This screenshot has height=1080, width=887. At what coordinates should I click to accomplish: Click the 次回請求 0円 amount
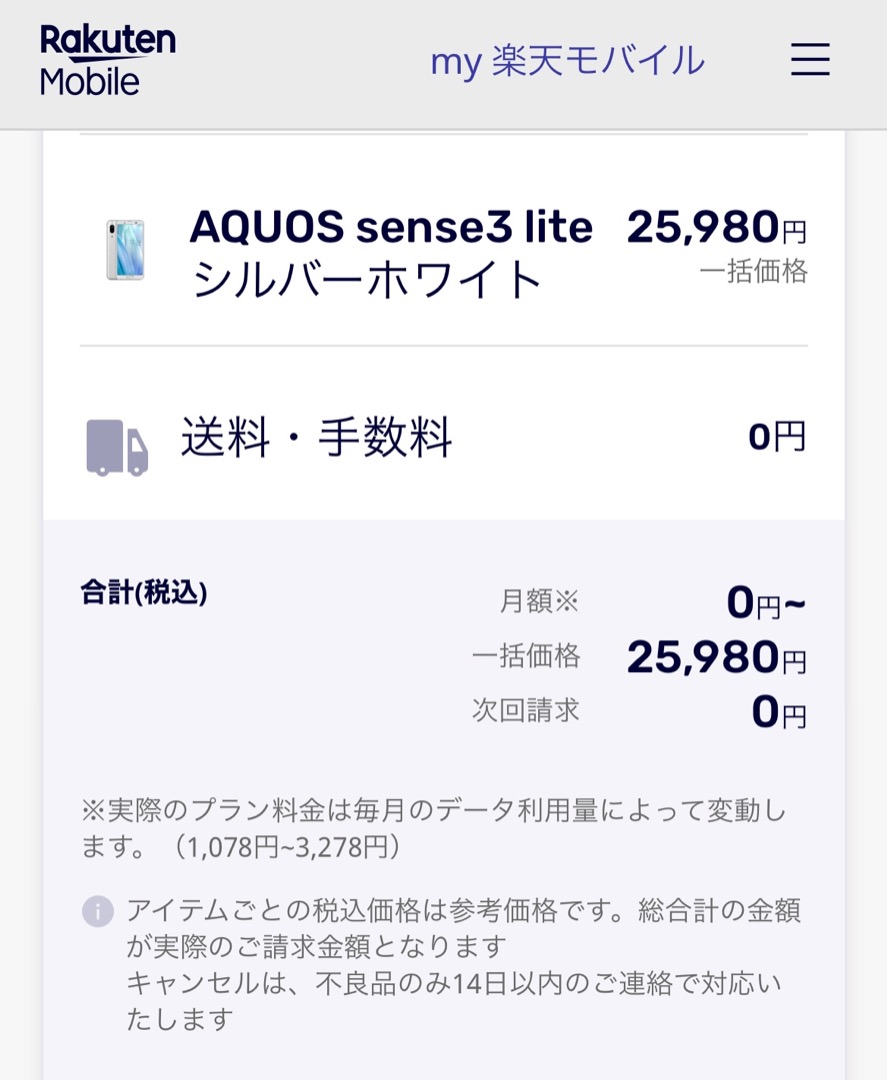pyautogui.click(x=779, y=712)
